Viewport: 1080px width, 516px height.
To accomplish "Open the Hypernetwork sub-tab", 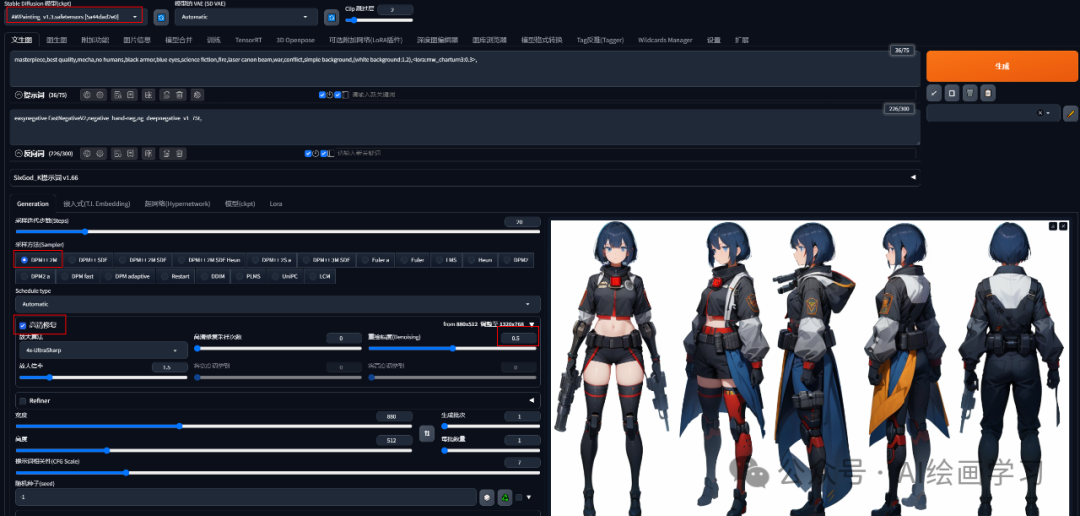I will (x=177, y=204).
